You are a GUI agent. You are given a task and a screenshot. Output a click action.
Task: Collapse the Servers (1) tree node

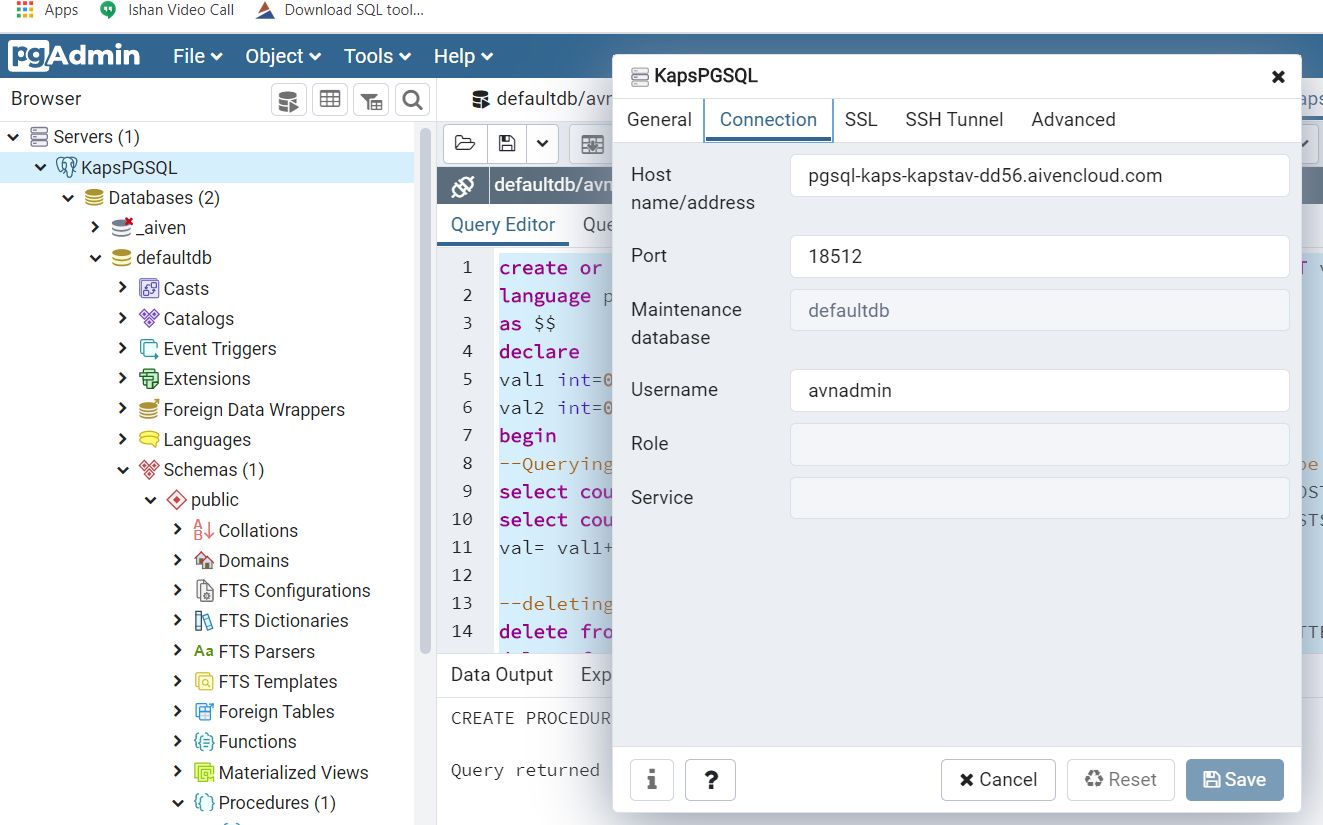14,137
